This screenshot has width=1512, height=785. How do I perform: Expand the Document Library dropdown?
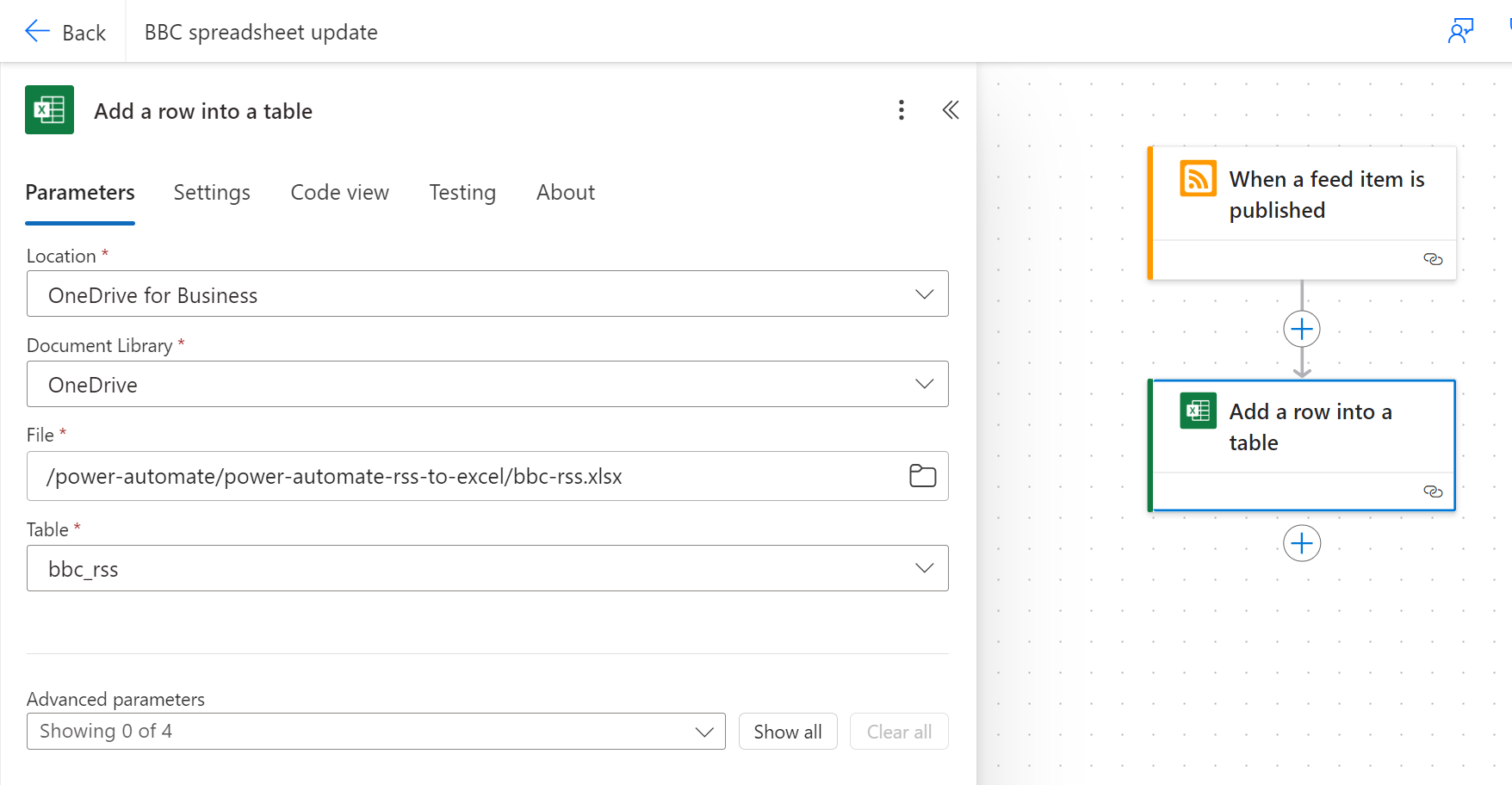tap(487, 384)
